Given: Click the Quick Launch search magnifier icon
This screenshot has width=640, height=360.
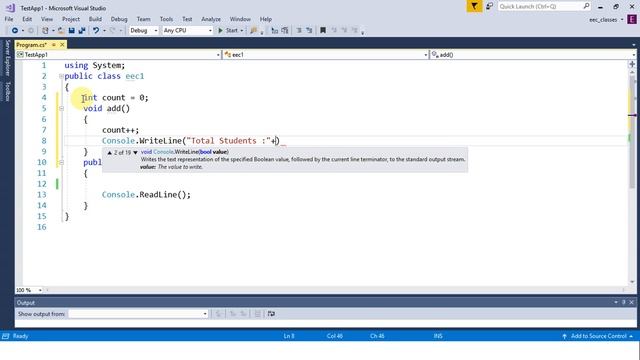Looking at the screenshot, I should (586, 6).
